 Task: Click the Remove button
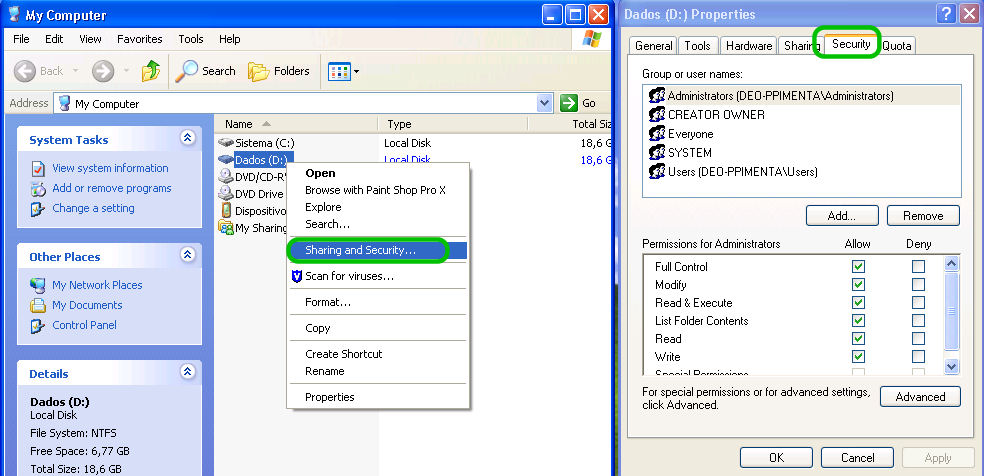(923, 216)
